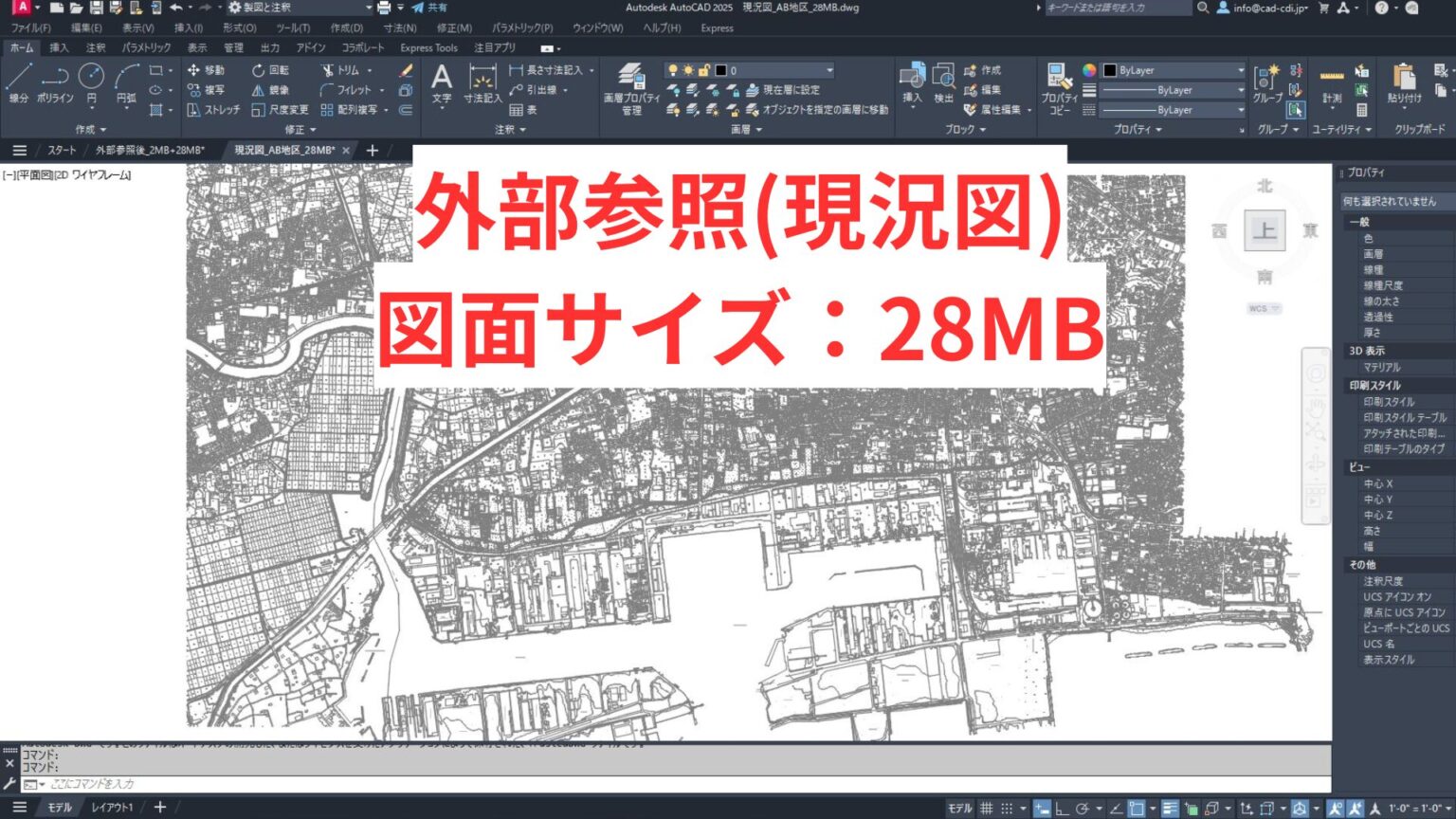Click the レイアウト1 layout tab

click(x=112, y=808)
